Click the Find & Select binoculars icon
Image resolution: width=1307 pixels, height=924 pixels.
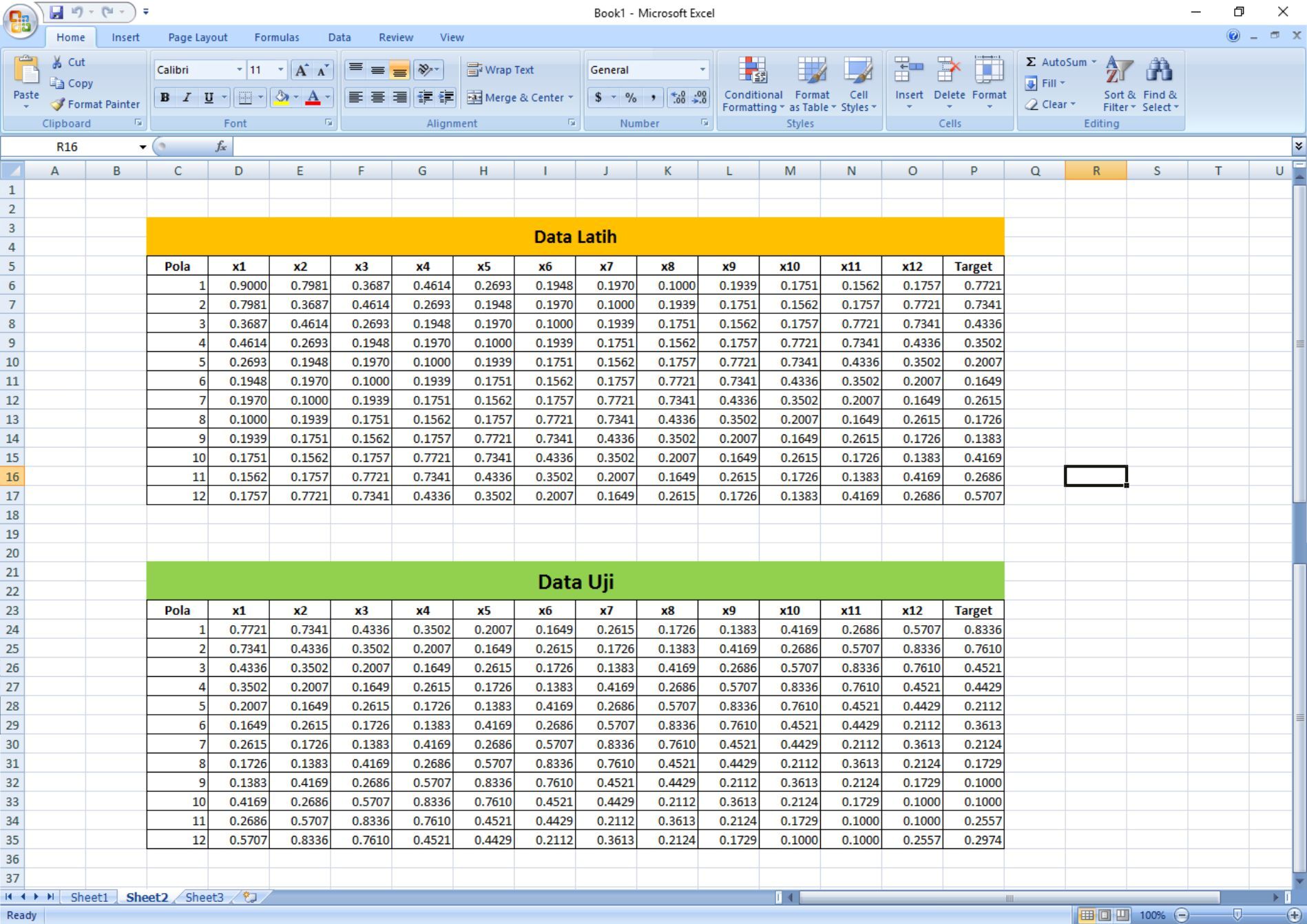[1159, 70]
